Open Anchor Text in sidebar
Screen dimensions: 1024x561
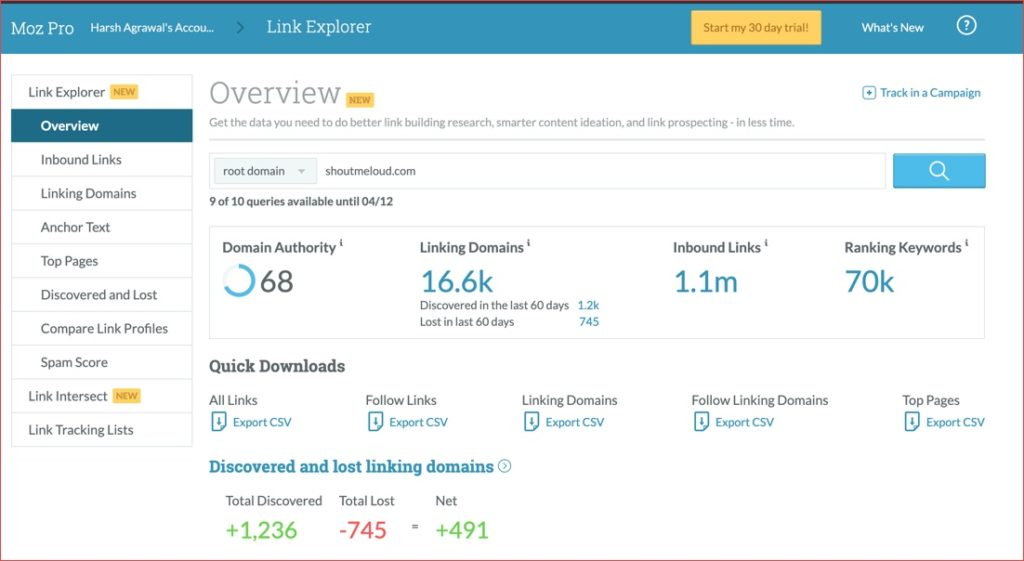102,227
